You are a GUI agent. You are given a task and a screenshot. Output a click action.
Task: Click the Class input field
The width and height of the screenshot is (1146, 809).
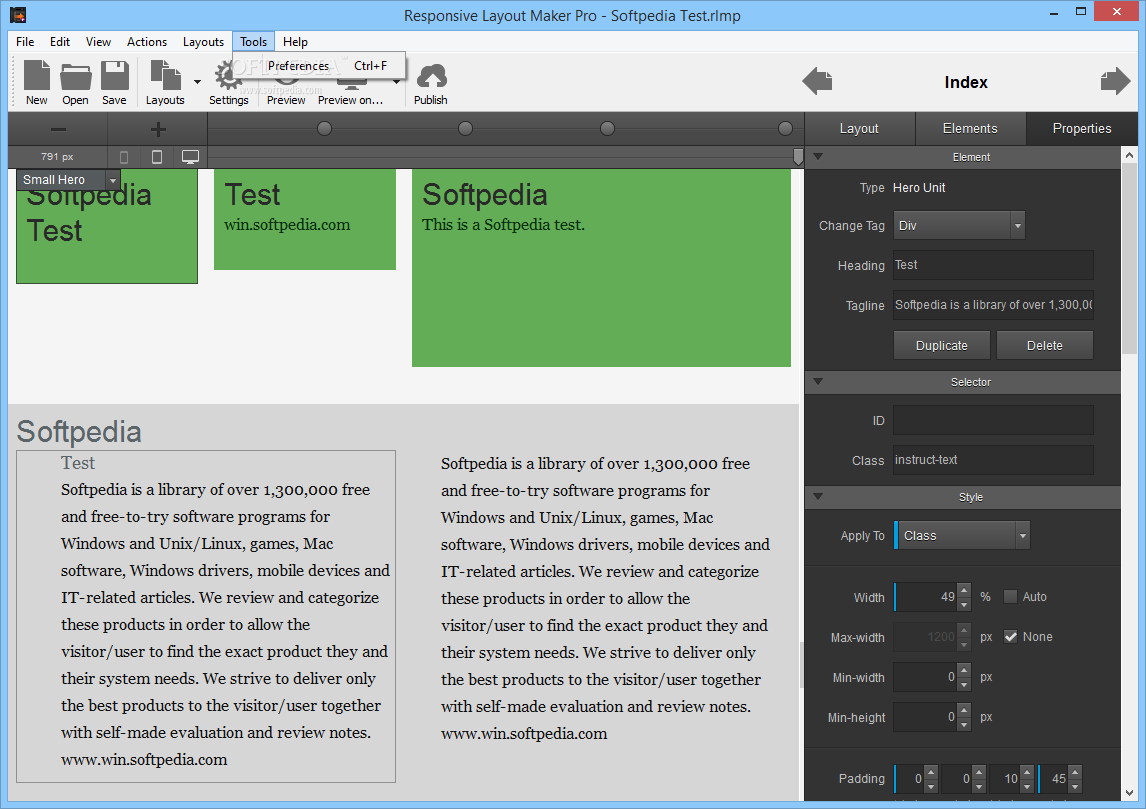[993, 460]
